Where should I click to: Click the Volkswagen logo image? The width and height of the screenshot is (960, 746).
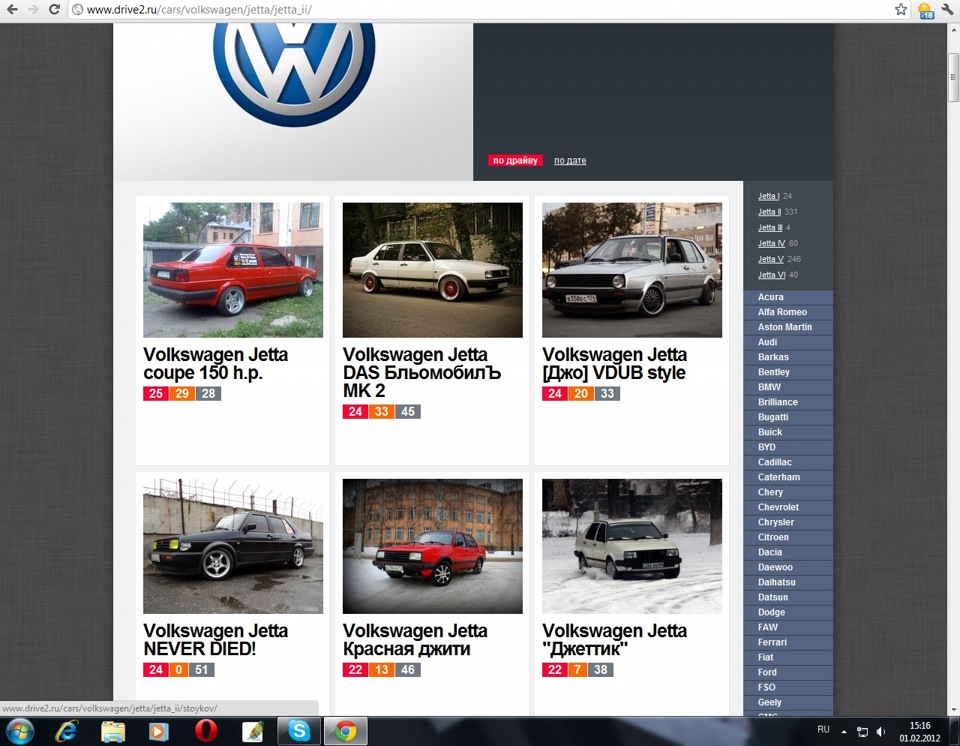294,73
